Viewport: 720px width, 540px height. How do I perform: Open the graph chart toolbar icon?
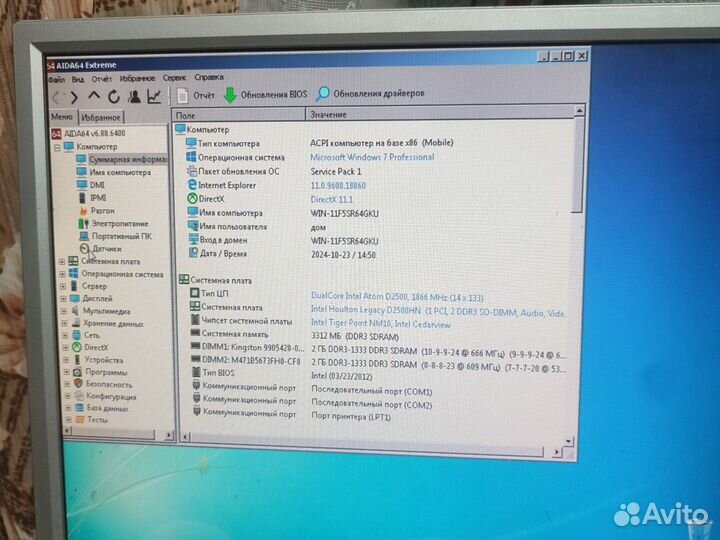point(153,97)
